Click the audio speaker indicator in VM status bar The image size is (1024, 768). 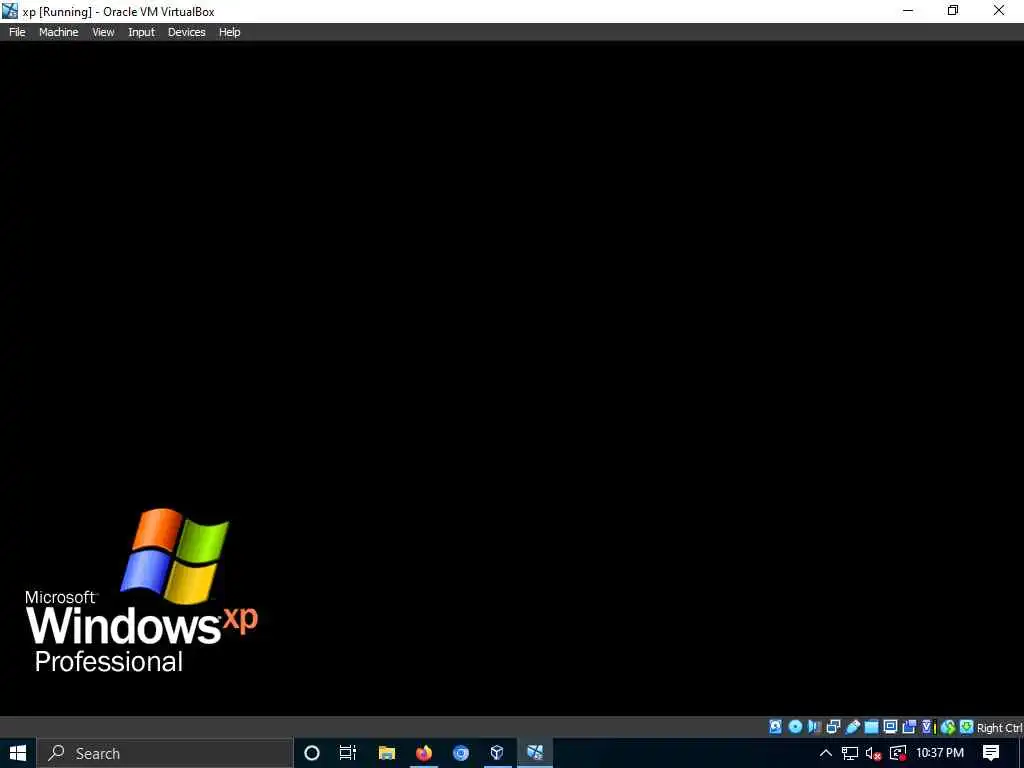(814, 727)
